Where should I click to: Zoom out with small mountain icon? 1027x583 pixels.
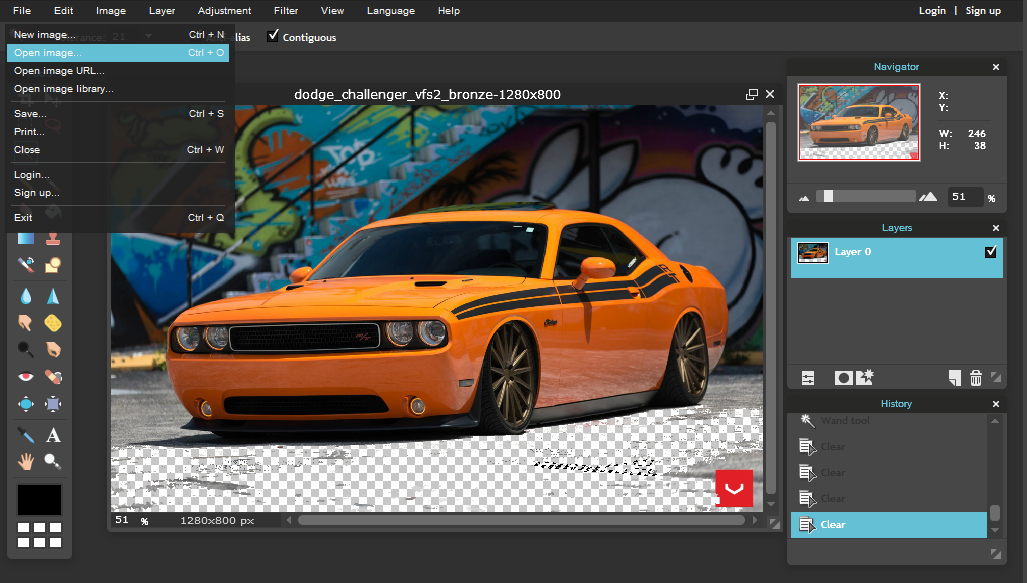point(804,198)
